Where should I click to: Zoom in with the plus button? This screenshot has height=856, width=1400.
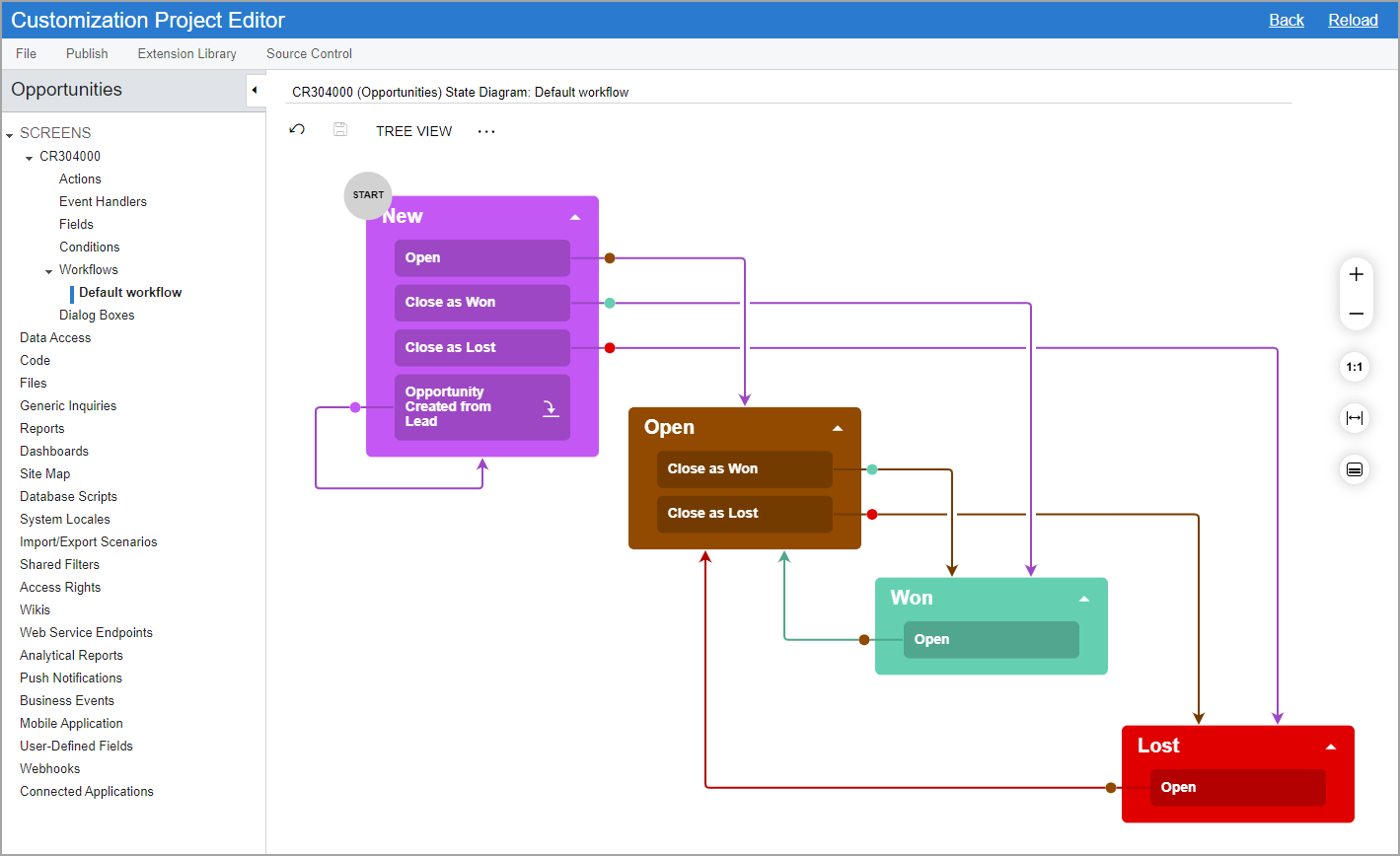(1356, 275)
